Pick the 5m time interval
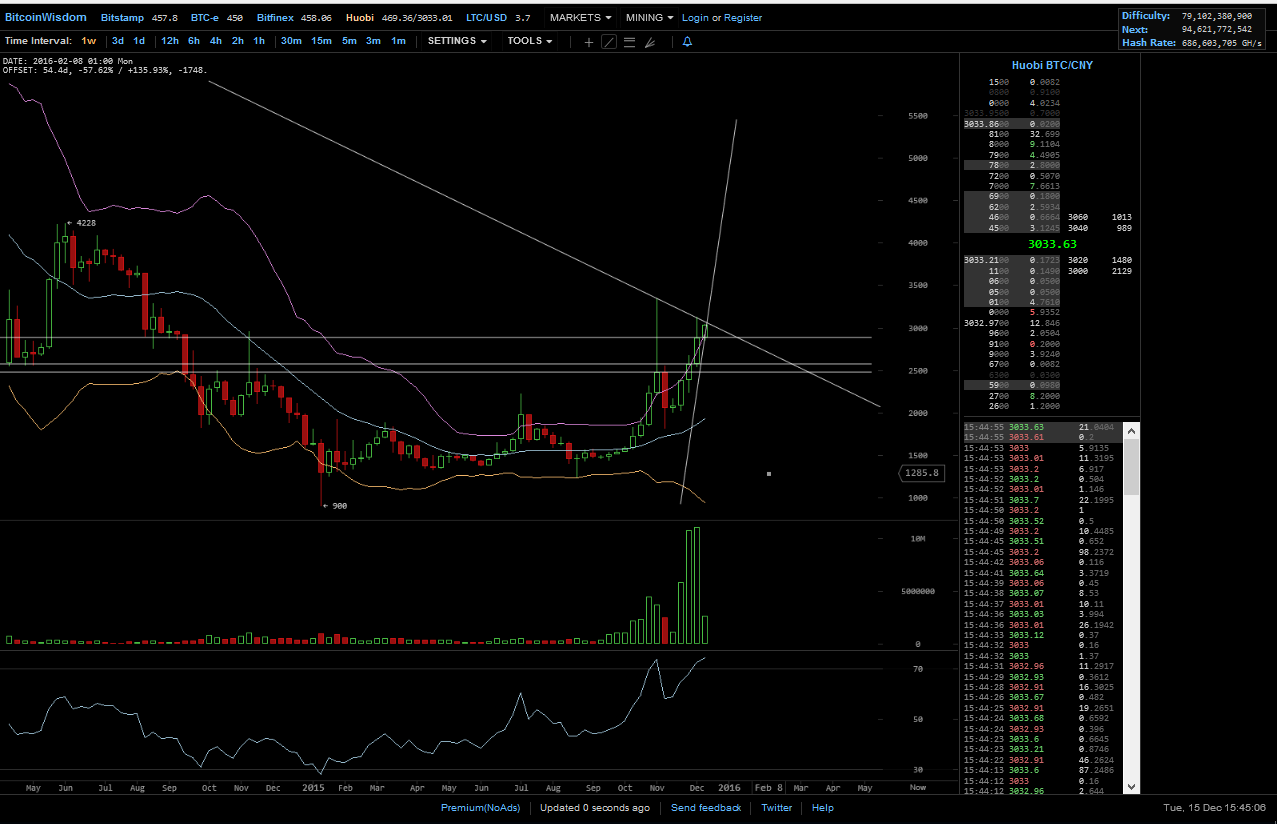Viewport: 1277px width, 824px height. point(349,41)
